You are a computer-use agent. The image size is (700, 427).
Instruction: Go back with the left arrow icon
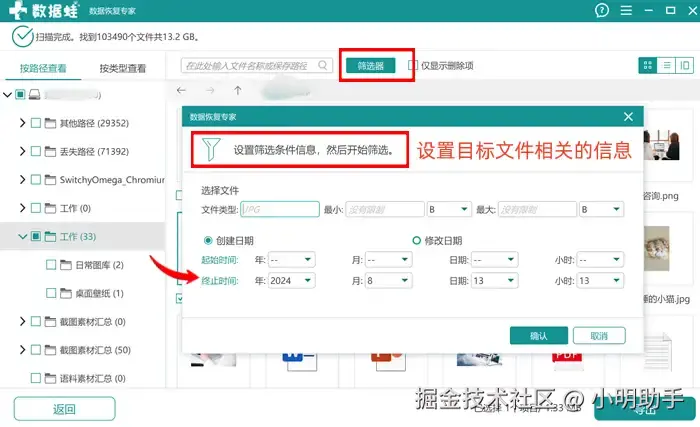pyautogui.click(x=181, y=90)
